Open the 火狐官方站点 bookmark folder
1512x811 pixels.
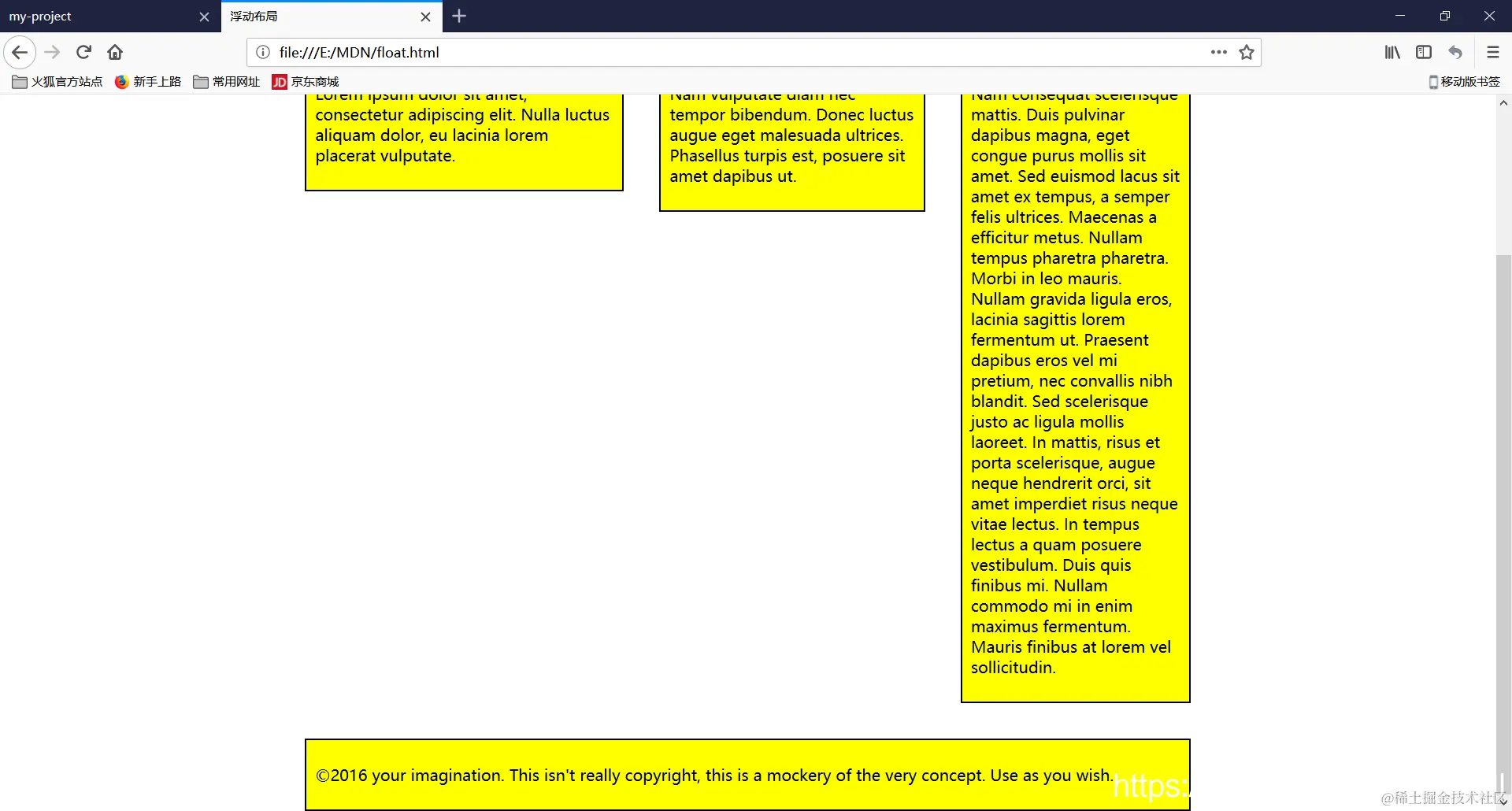[x=57, y=82]
